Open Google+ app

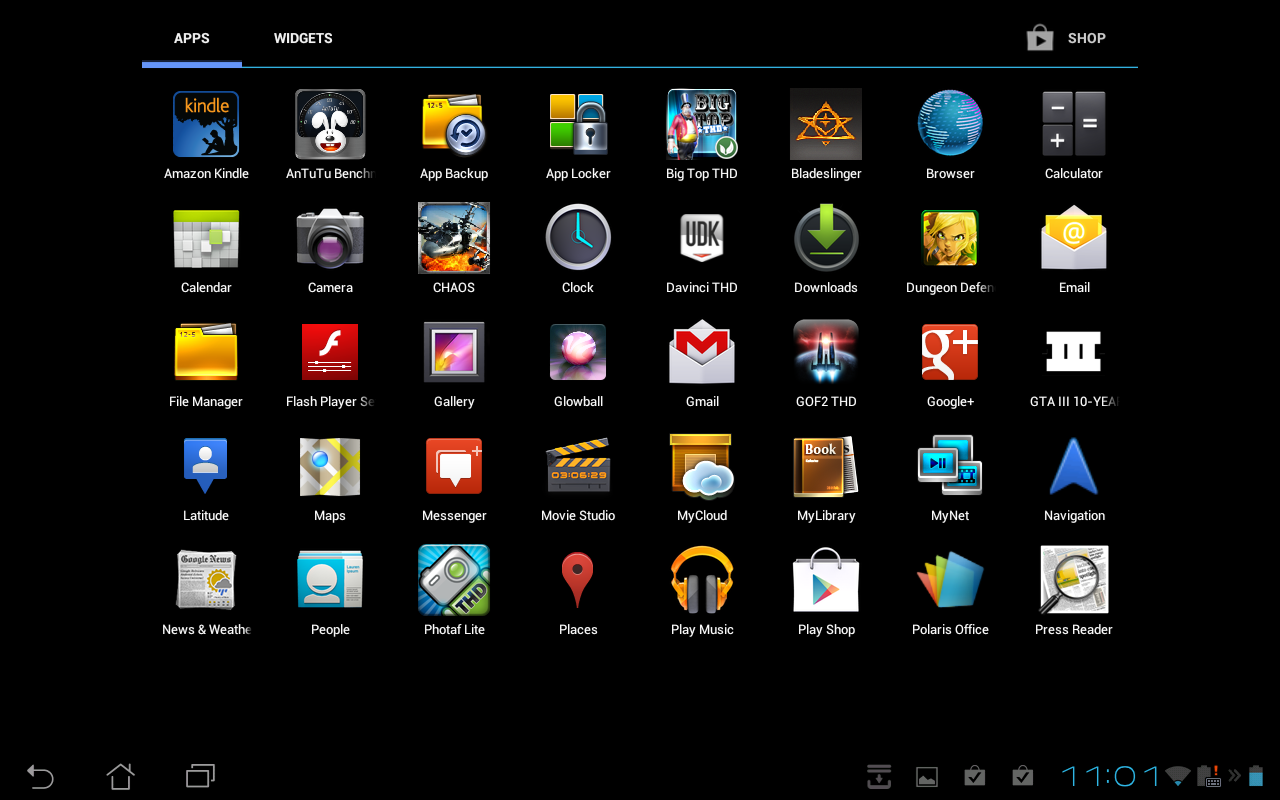click(x=950, y=352)
